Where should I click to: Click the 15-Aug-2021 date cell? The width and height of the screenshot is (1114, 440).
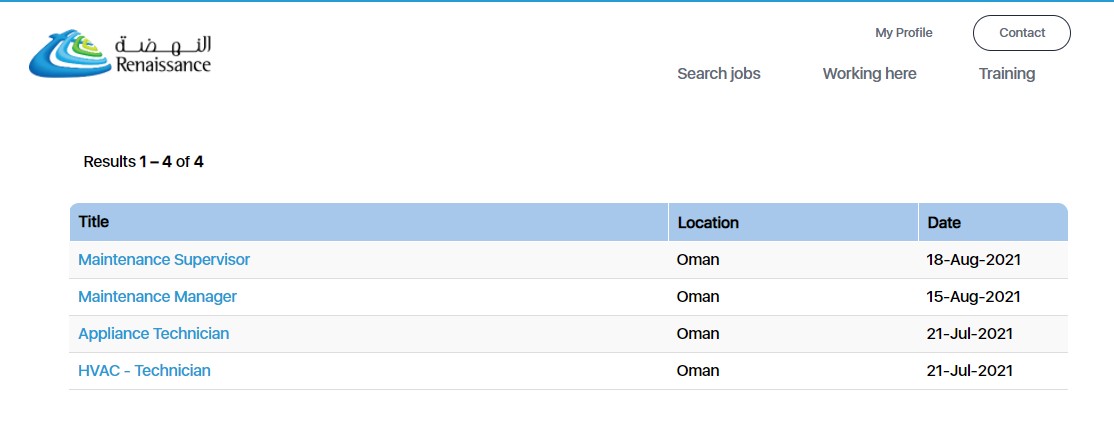click(973, 296)
